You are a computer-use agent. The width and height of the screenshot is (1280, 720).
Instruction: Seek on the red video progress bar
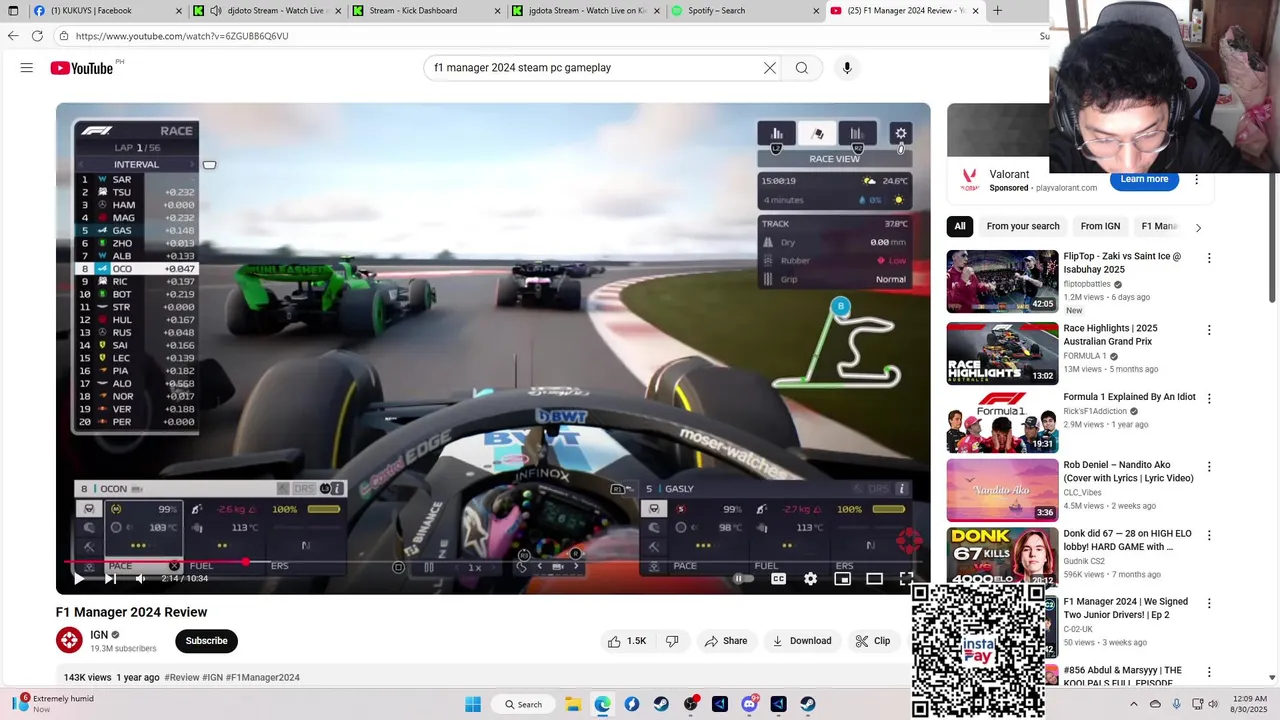click(493, 562)
